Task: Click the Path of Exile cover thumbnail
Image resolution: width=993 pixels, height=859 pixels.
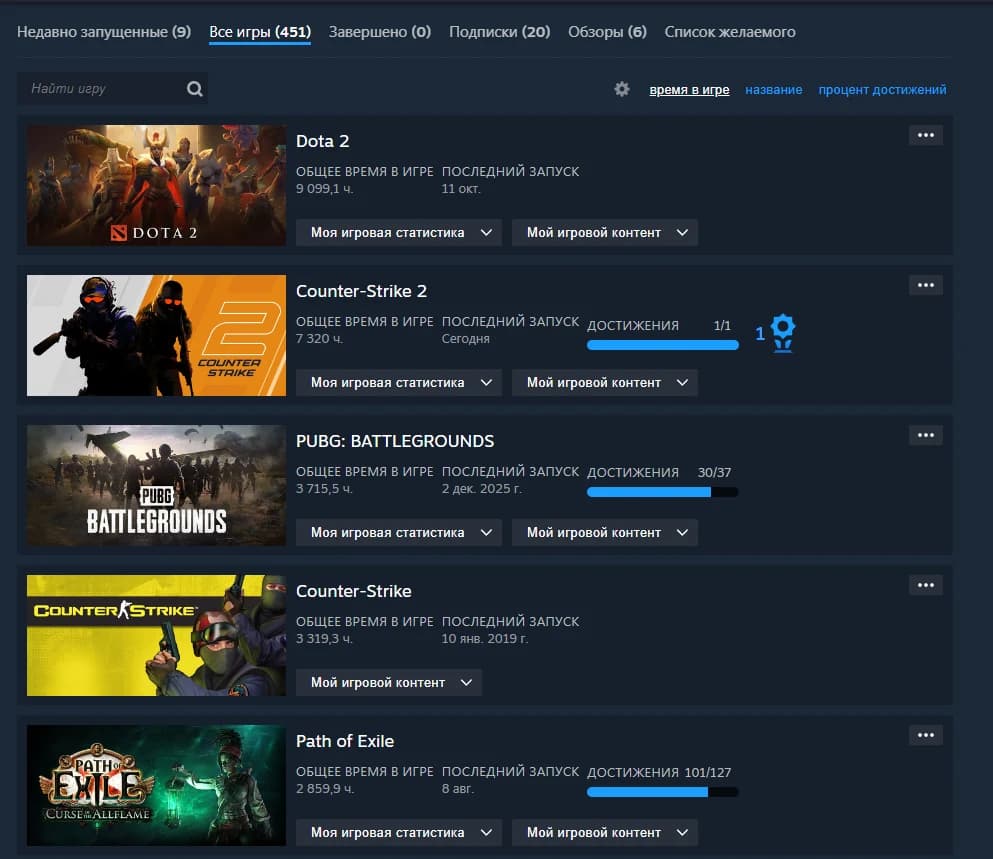Action: [156, 786]
